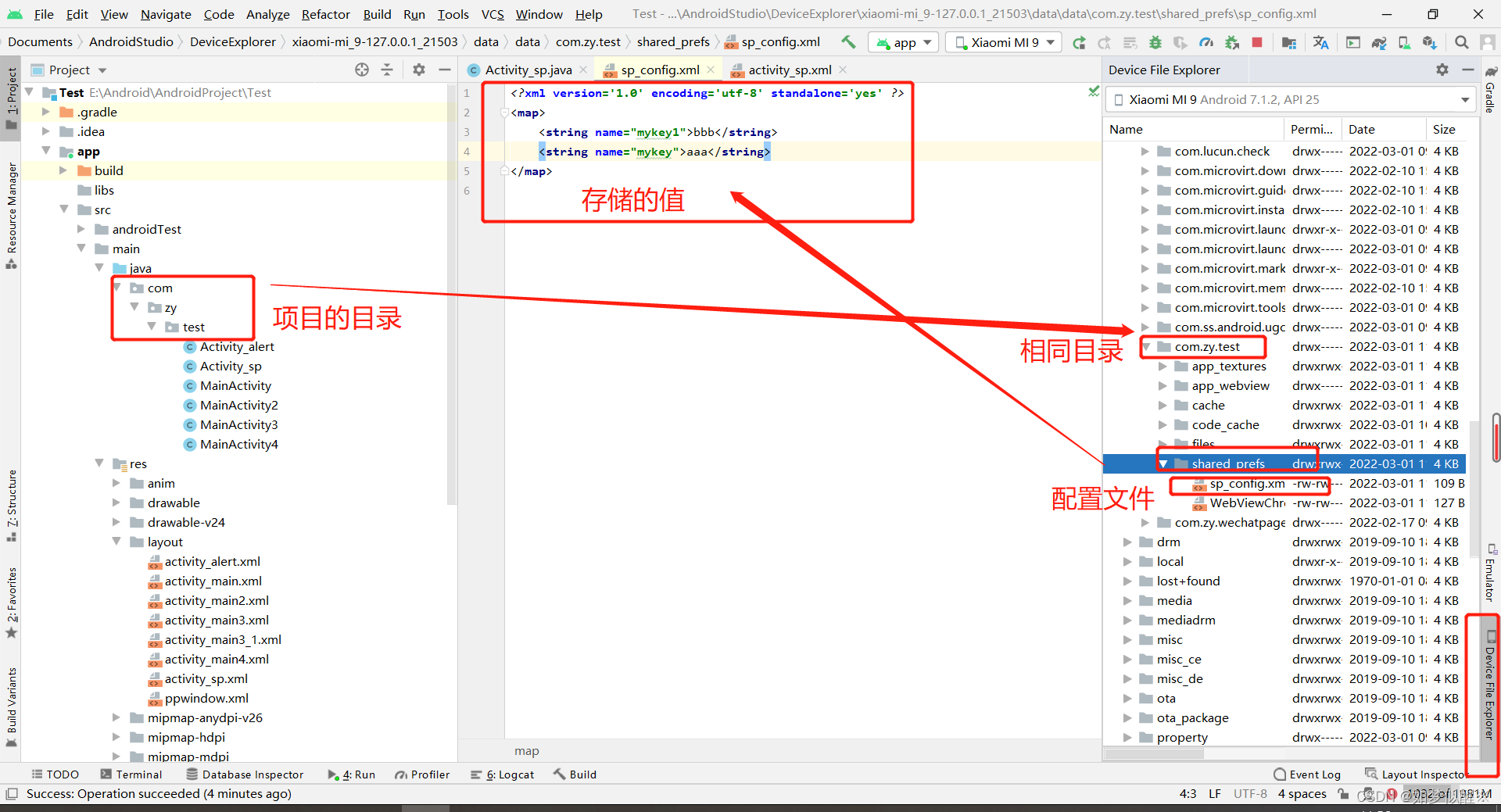This screenshot has height=812, width=1501.
Task: Click the translate icon in toolbar
Action: tap(1321, 42)
